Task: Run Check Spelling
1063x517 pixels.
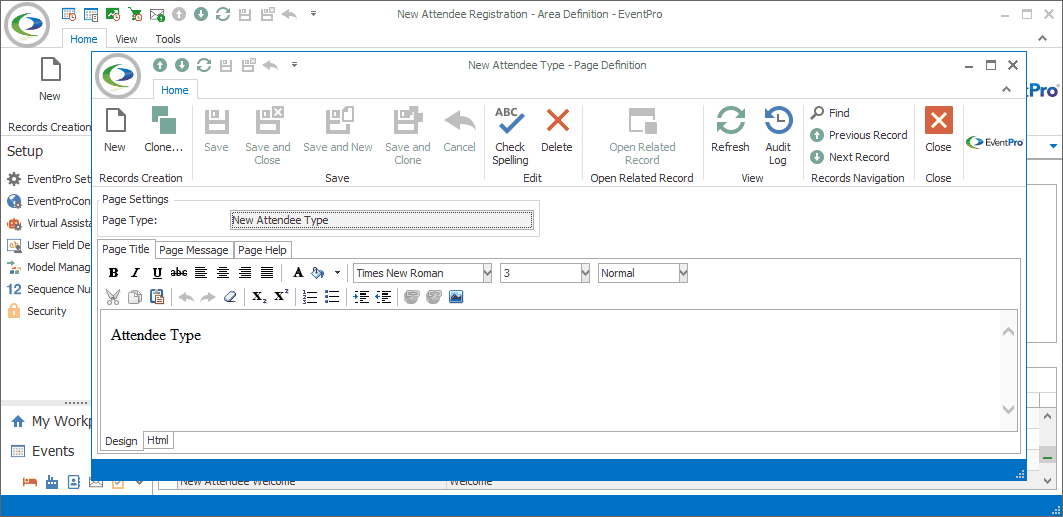Action: [510, 136]
